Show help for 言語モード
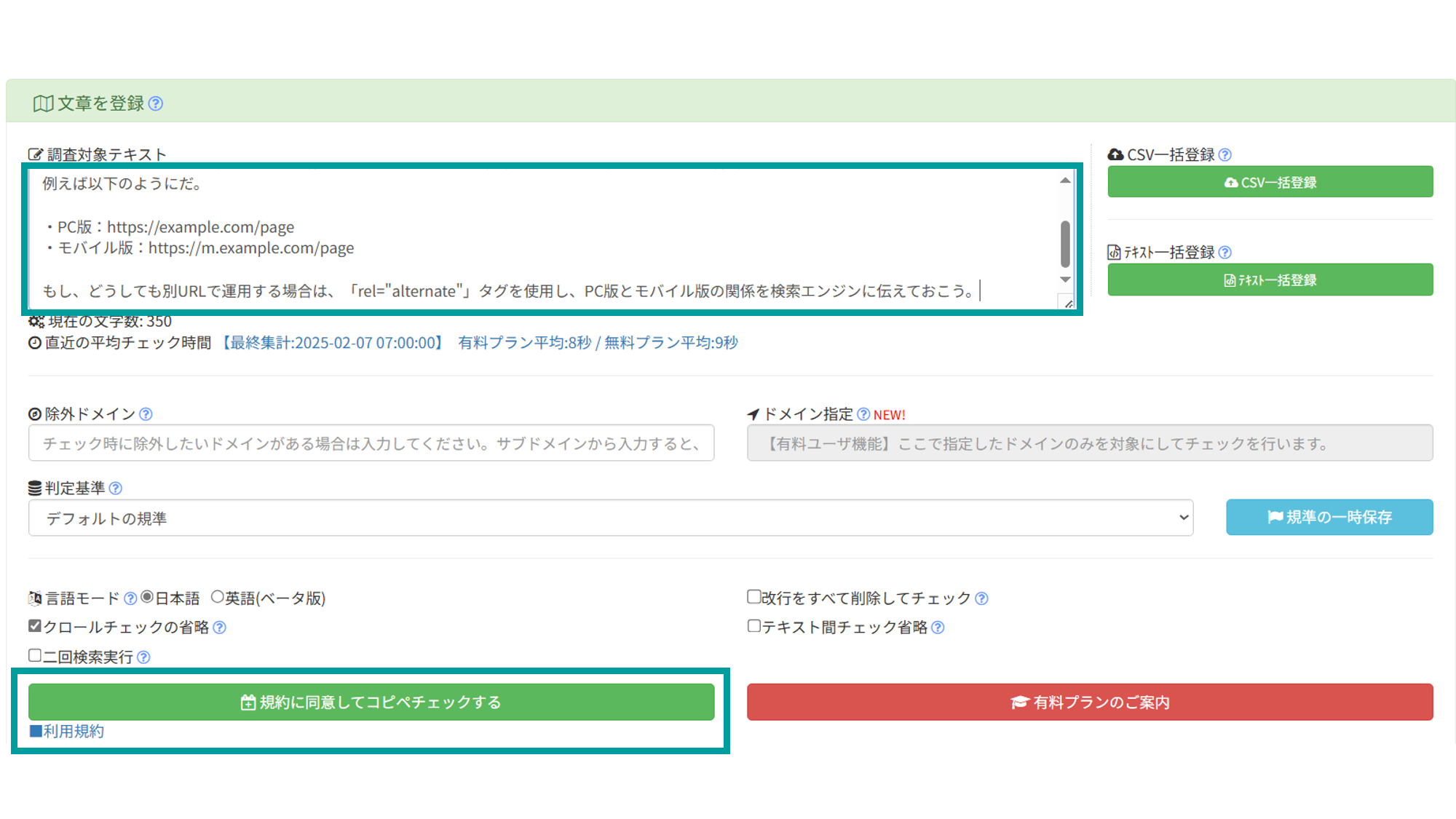The width and height of the screenshot is (1456, 819). click(130, 598)
